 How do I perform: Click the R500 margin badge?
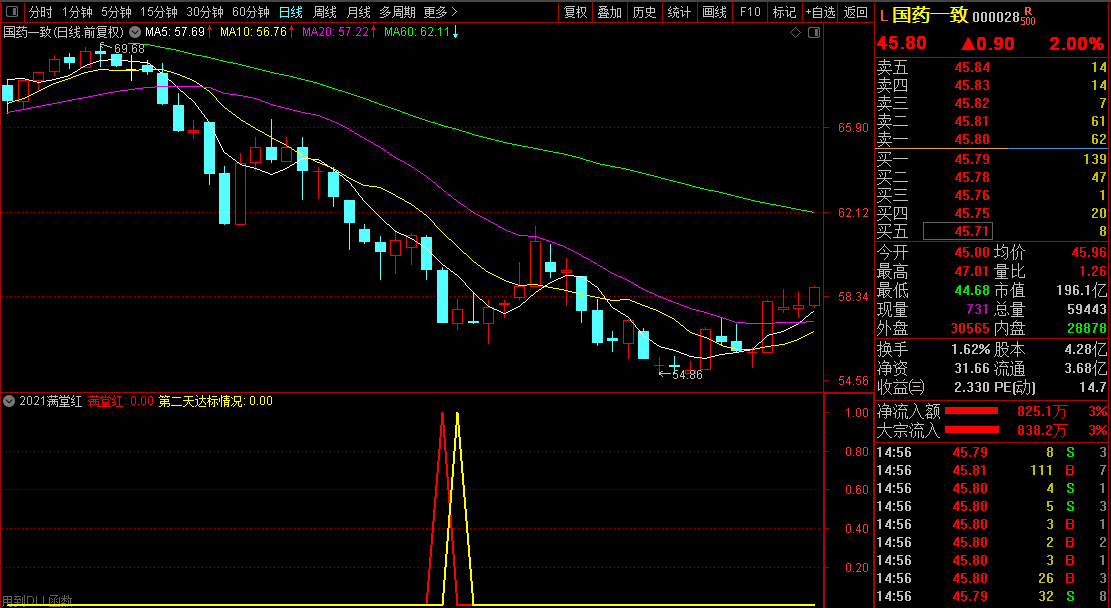coord(1028,18)
